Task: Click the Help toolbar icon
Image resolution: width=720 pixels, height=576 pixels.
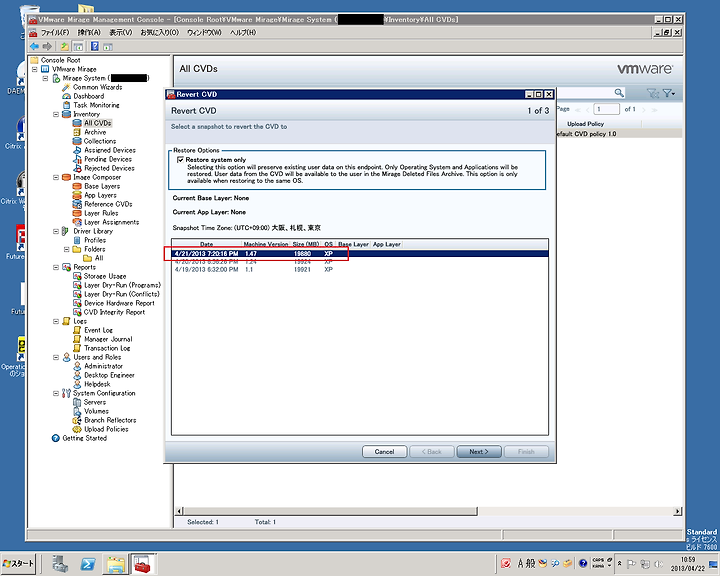Action: (95, 46)
